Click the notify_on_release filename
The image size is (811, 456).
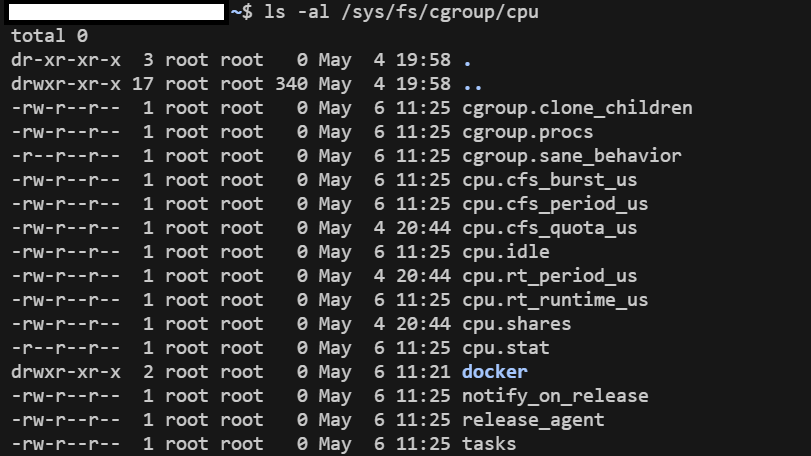click(555, 396)
